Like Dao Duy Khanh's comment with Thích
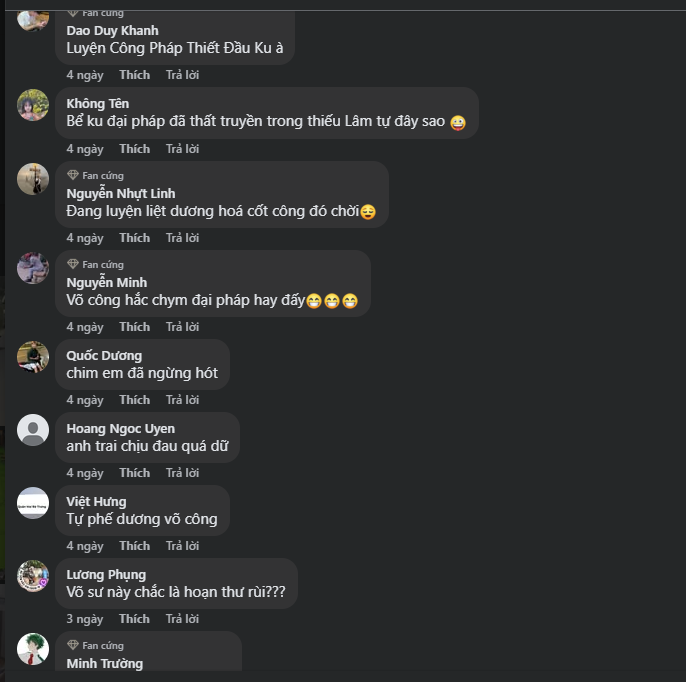The height and width of the screenshot is (682, 686). tap(134, 75)
